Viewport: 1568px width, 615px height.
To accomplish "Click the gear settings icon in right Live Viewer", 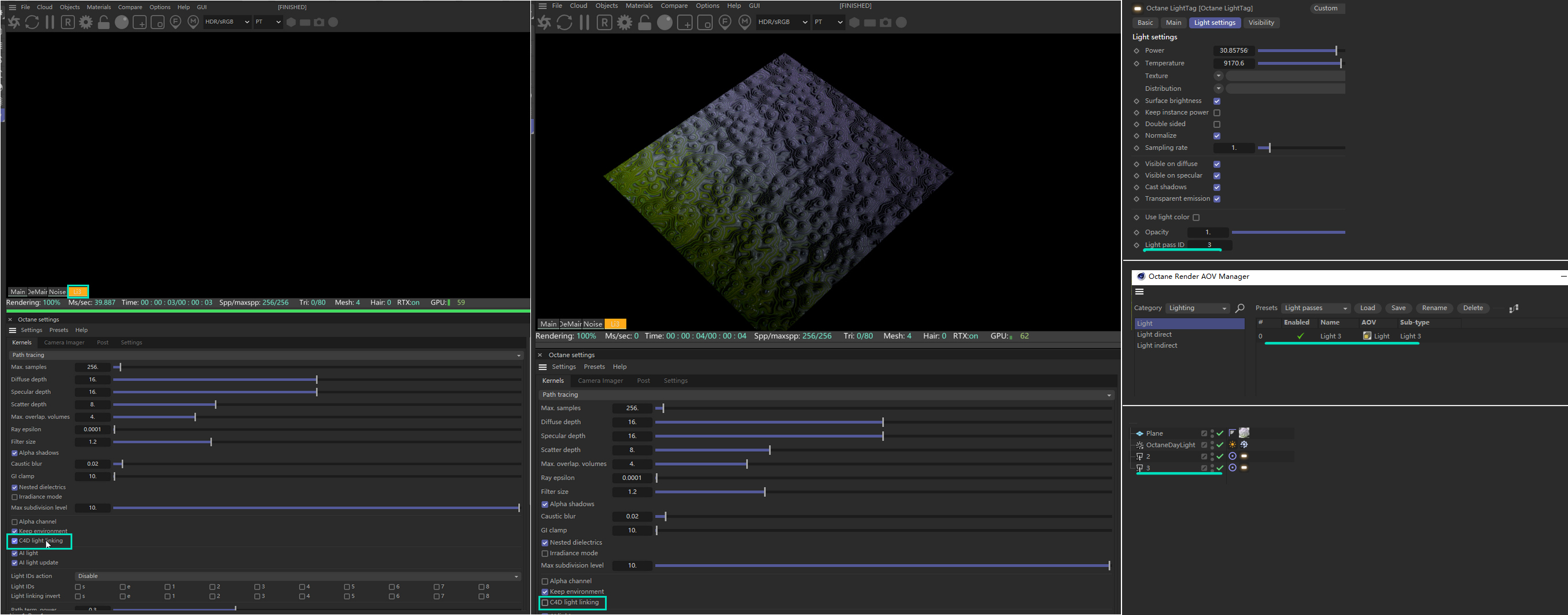I will pos(625,23).
